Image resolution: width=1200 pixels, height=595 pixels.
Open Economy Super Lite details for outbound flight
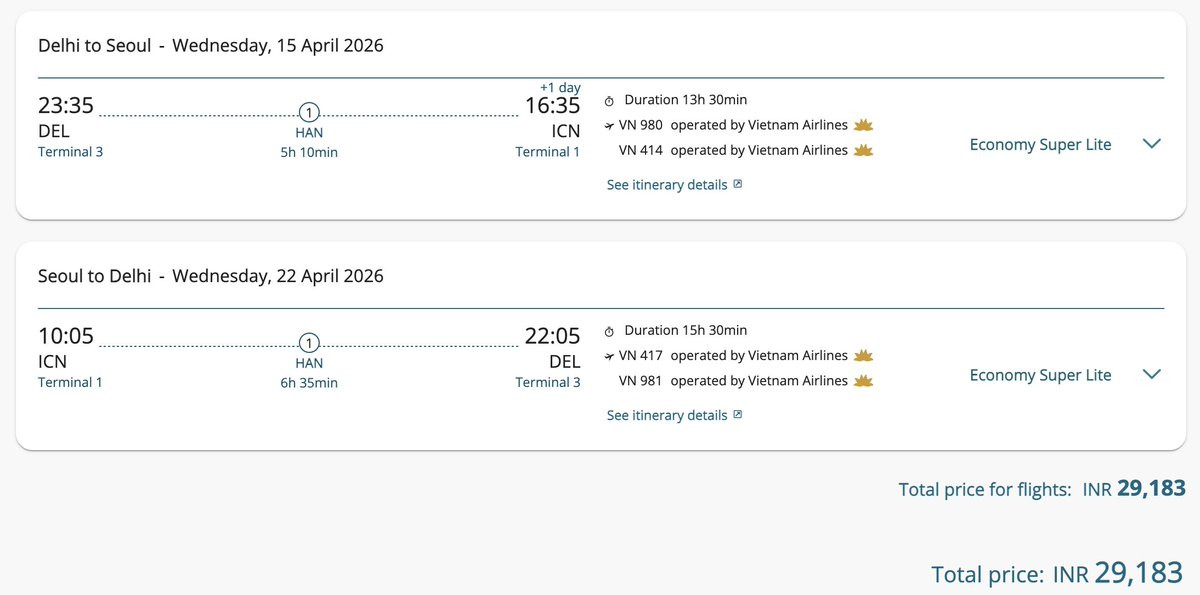1040,144
